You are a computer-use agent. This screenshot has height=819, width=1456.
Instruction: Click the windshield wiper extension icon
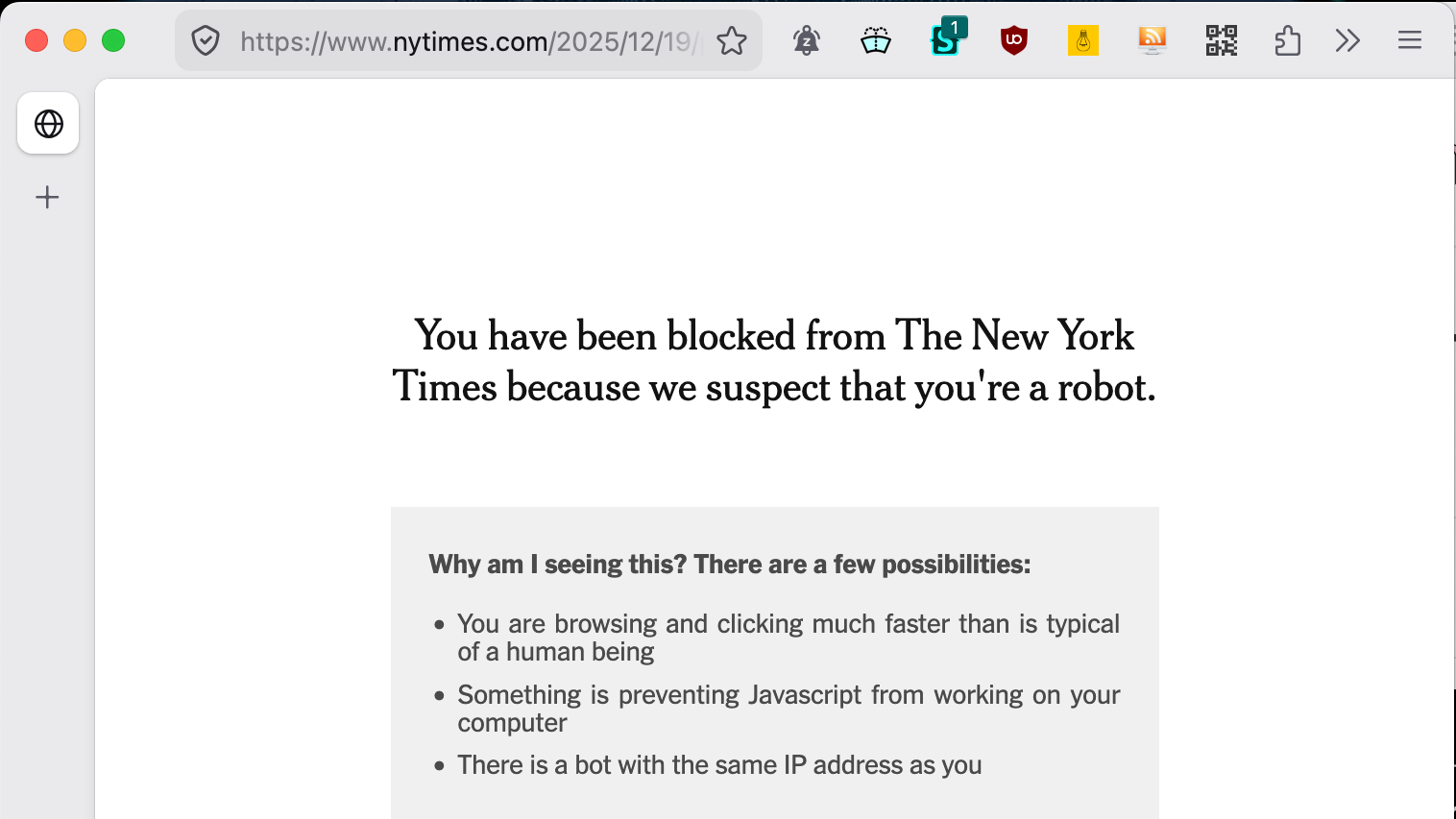pyautogui.click(x=876, y=40)
